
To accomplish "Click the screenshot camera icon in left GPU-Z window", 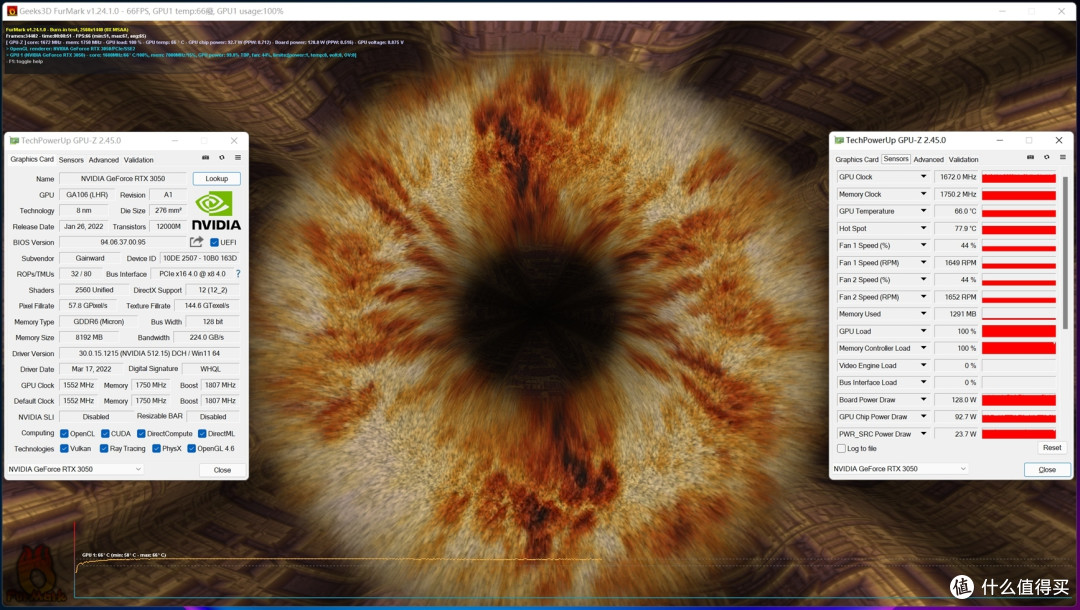I will pos(205,158).
